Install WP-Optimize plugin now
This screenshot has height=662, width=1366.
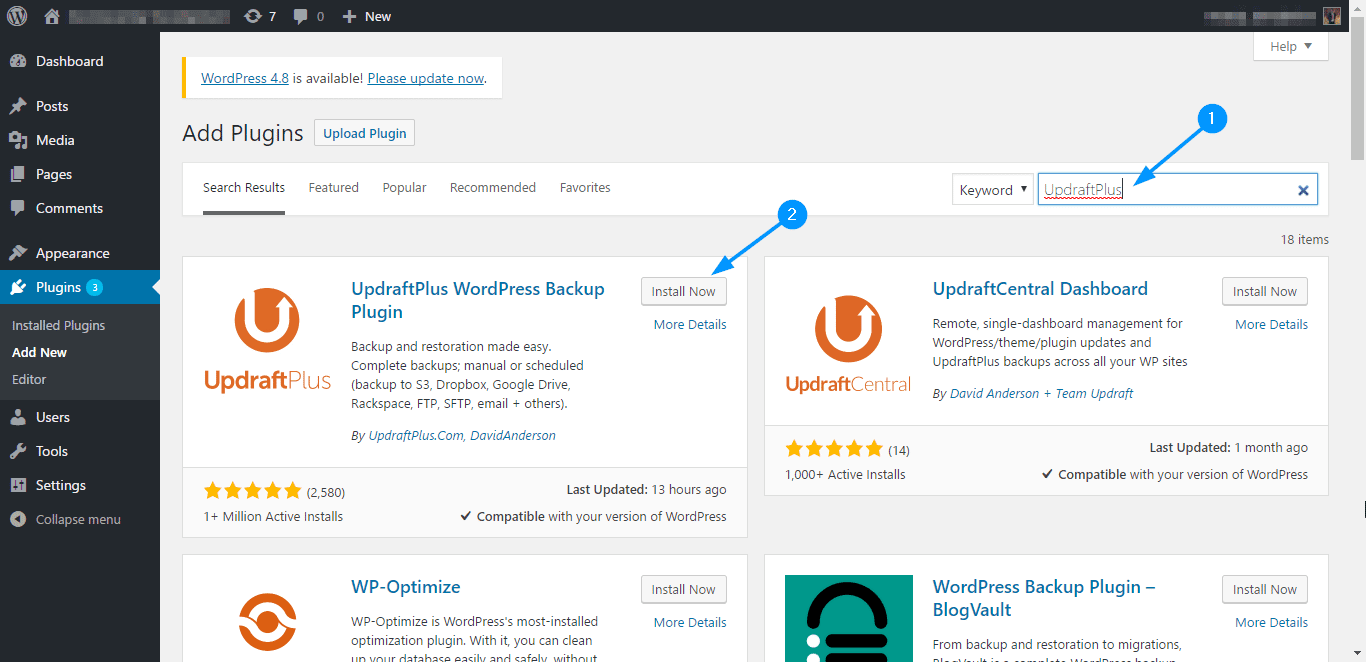coord(684,589)
